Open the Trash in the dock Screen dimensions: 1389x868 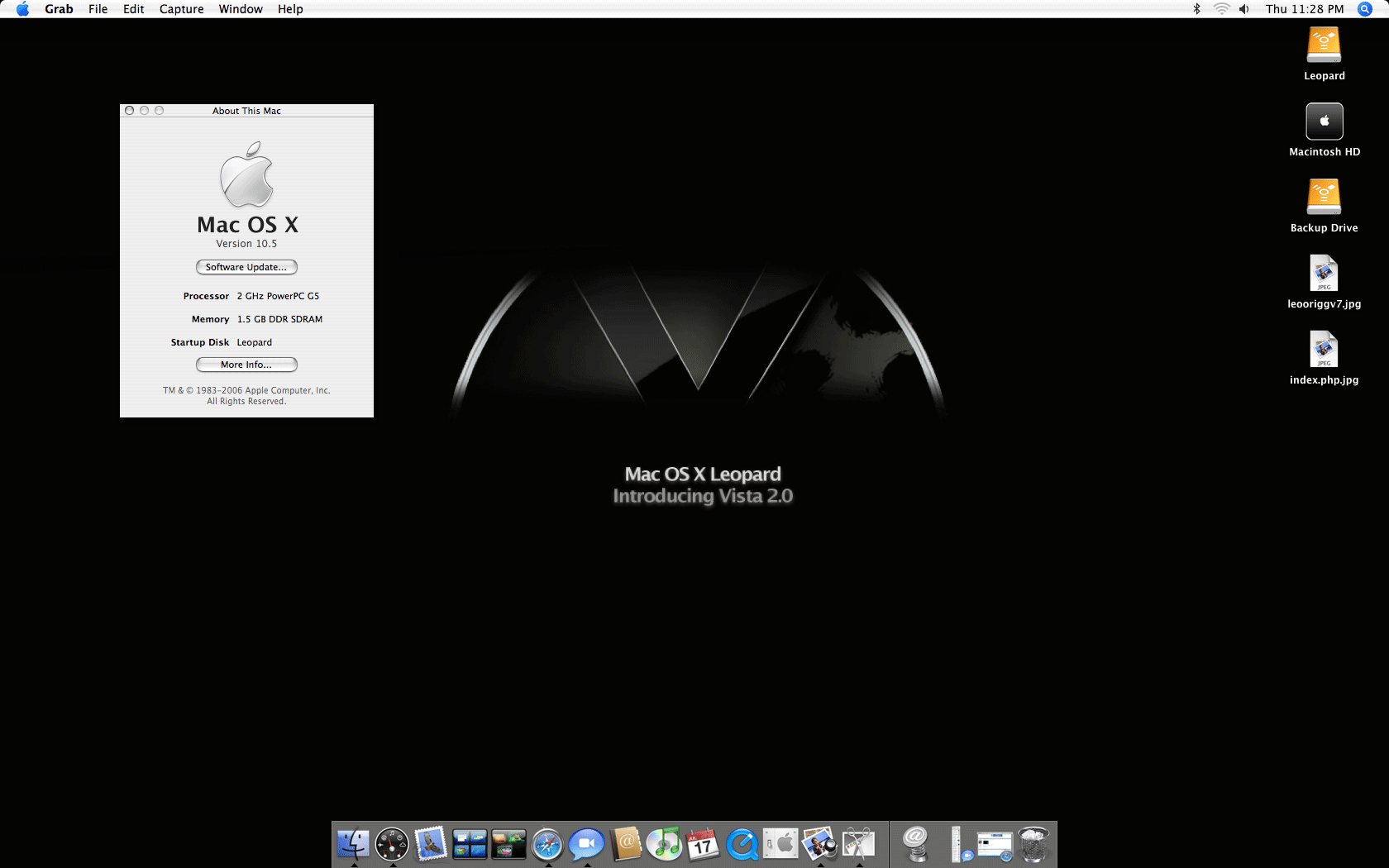1033,844
